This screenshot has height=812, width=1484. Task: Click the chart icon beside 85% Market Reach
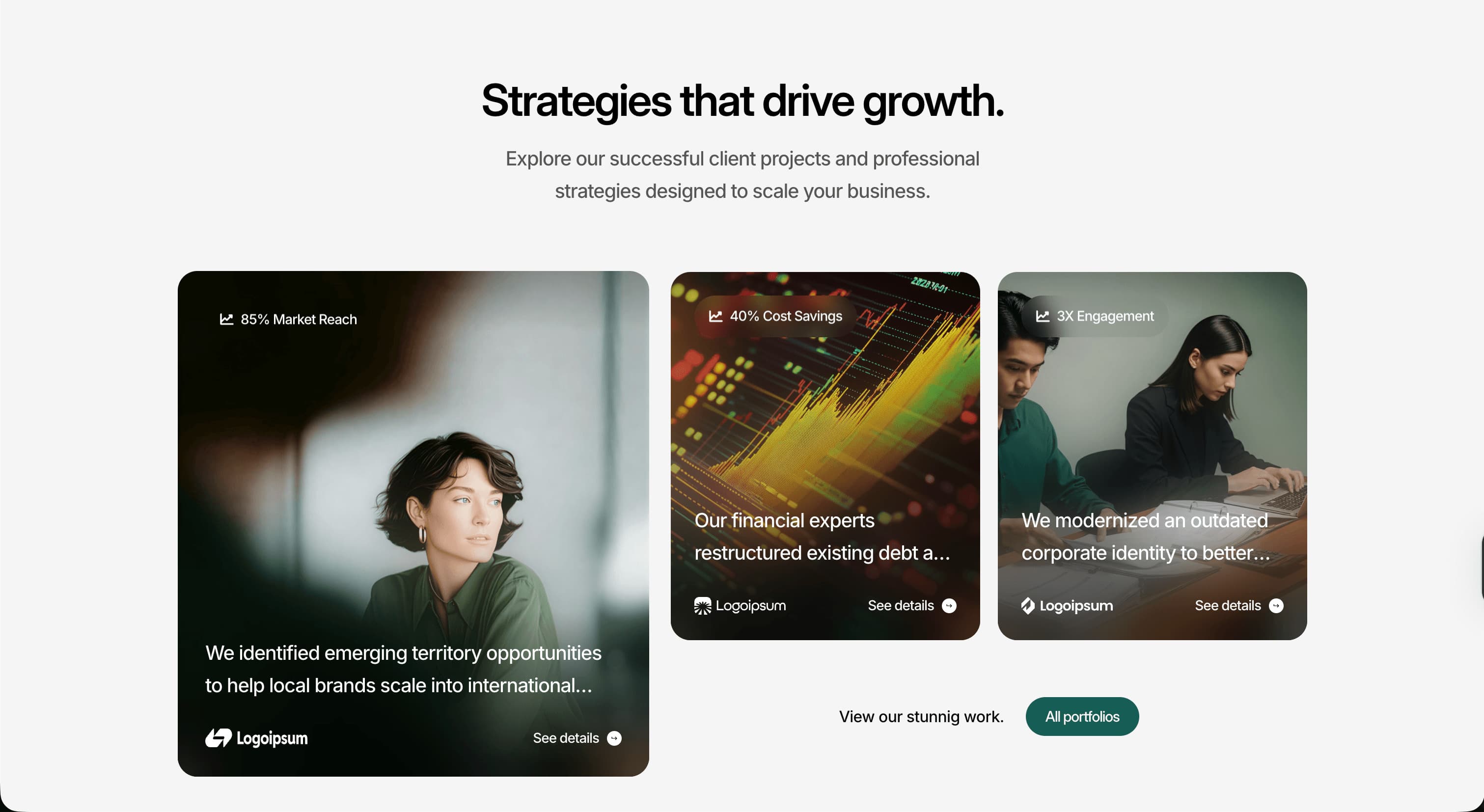point(226,319)
